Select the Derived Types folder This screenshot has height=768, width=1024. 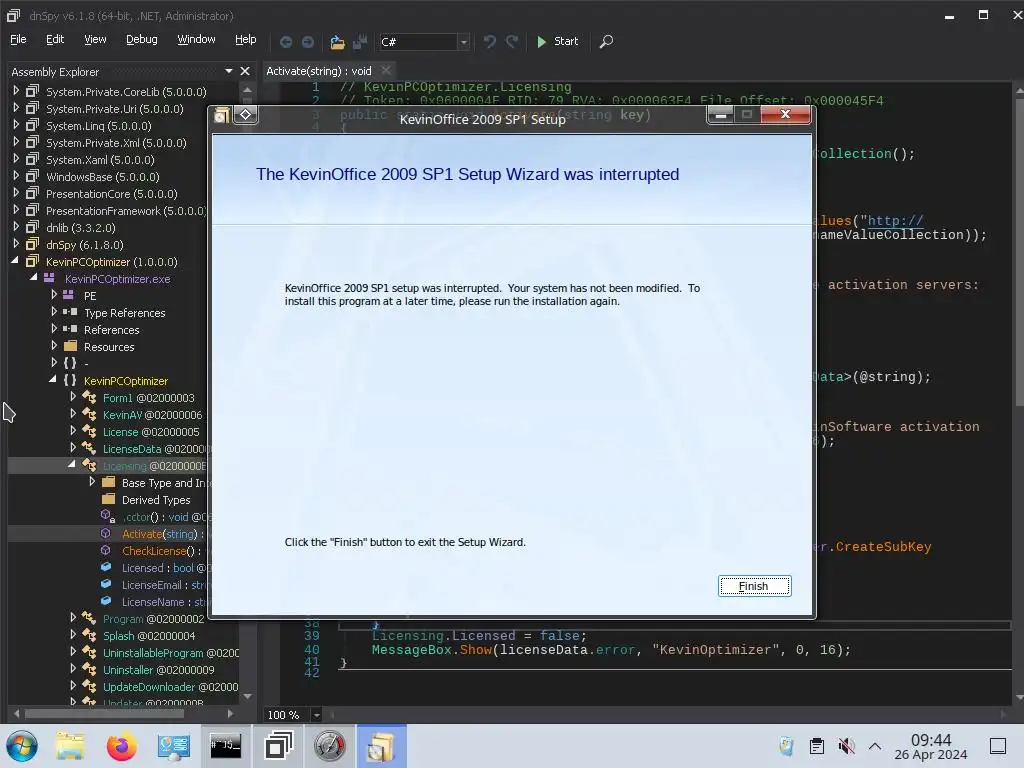point(156,500)
